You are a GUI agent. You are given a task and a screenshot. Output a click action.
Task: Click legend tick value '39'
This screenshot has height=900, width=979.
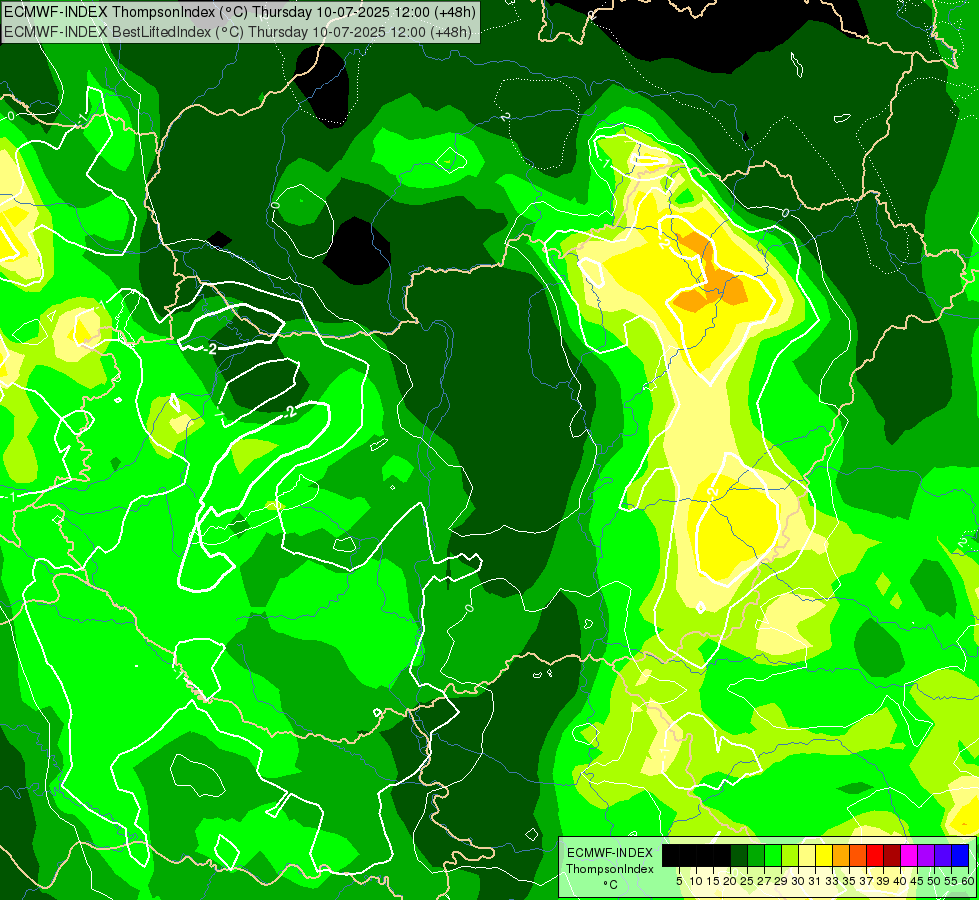click(x=883, y=881)
